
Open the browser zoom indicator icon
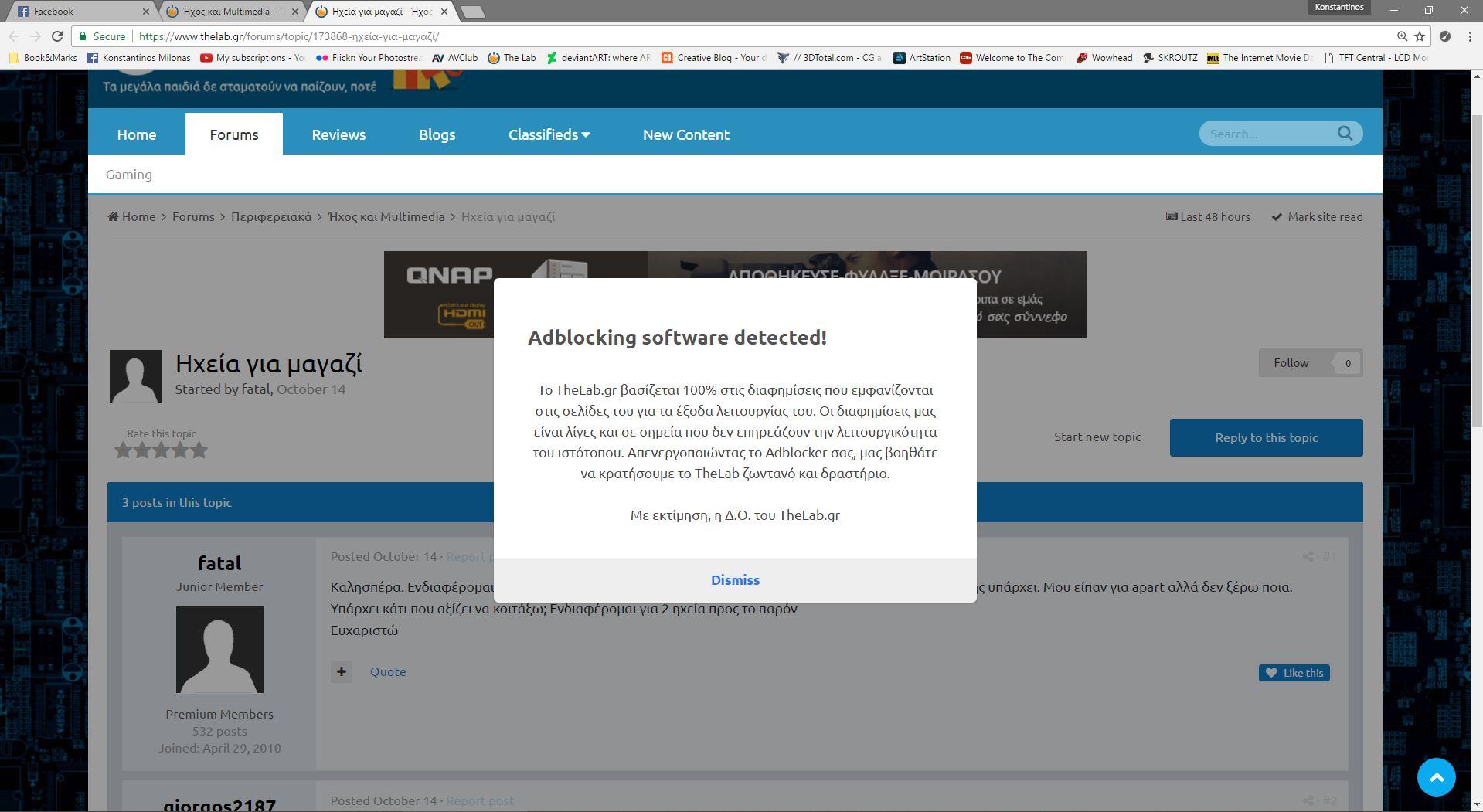(1402, 36)
